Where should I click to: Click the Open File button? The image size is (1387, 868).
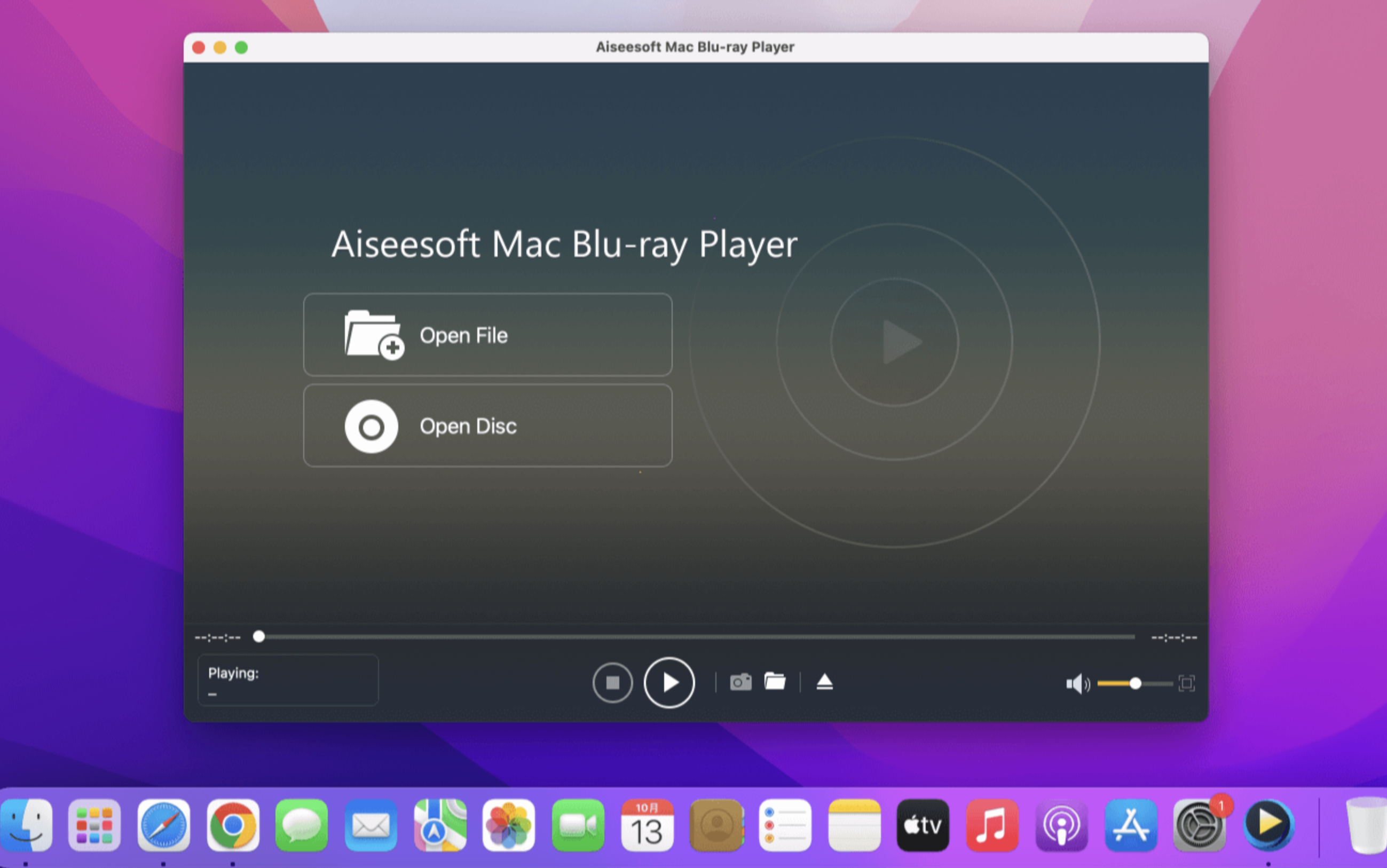pyautogui.click(x=487, y=335)
